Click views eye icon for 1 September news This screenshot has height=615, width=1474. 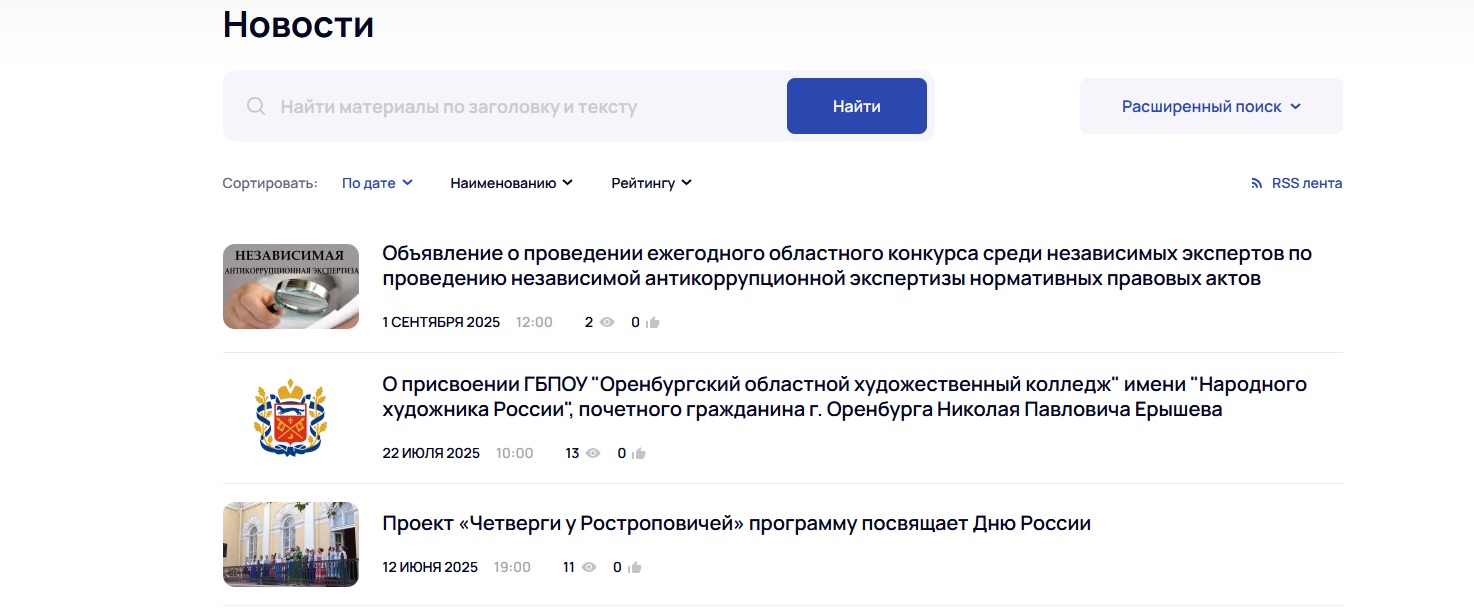(605, 322)
